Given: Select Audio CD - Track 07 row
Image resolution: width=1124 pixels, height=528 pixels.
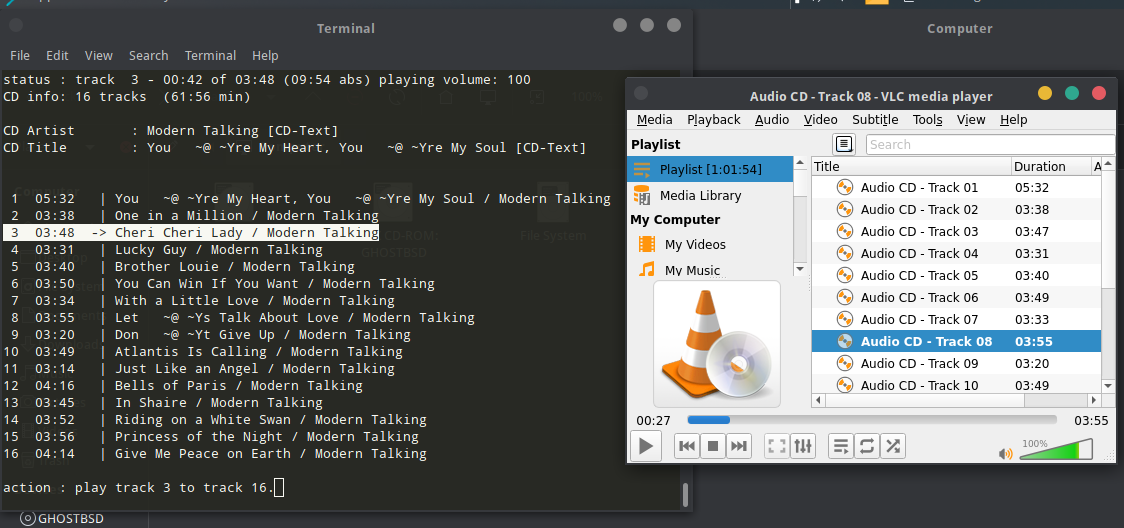Looking at the screenshot, I should point(956,320).
